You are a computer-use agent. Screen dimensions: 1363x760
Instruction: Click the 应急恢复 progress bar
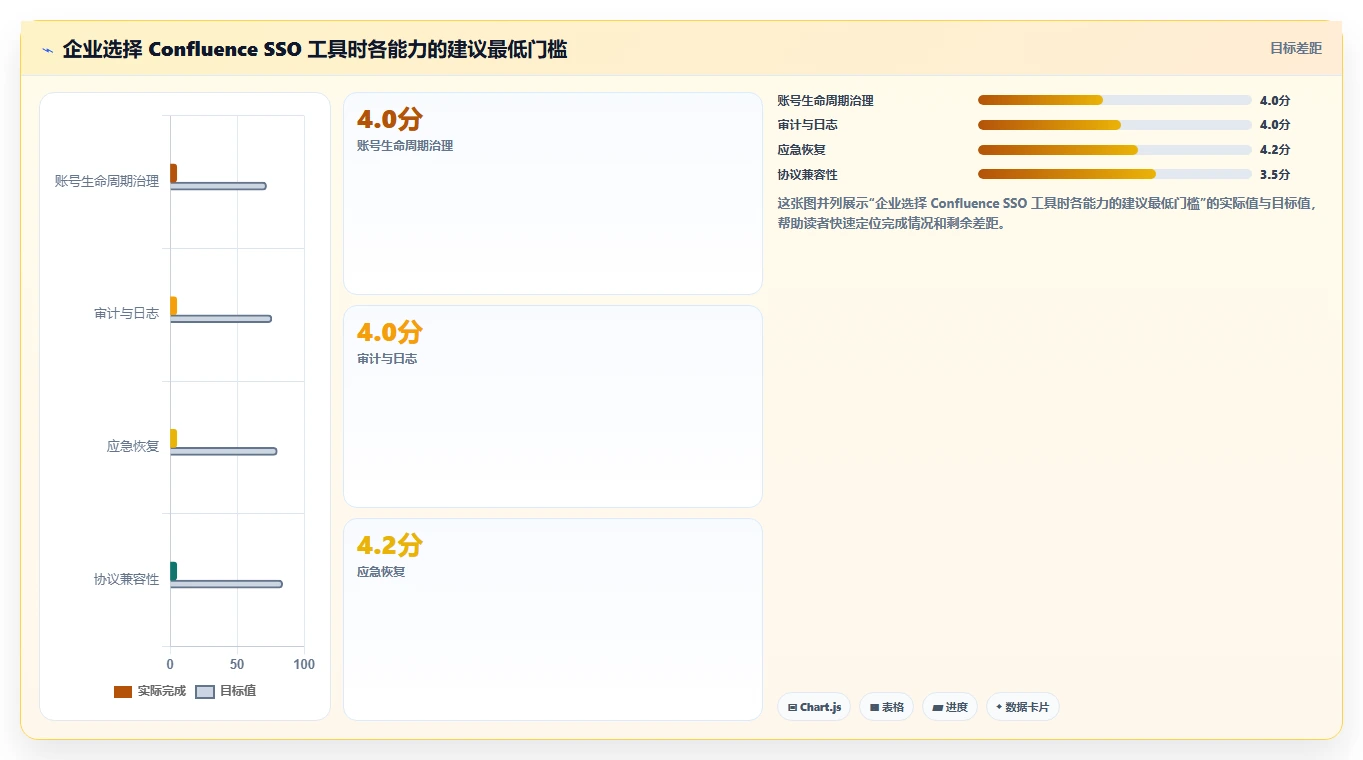(1114, 150)
